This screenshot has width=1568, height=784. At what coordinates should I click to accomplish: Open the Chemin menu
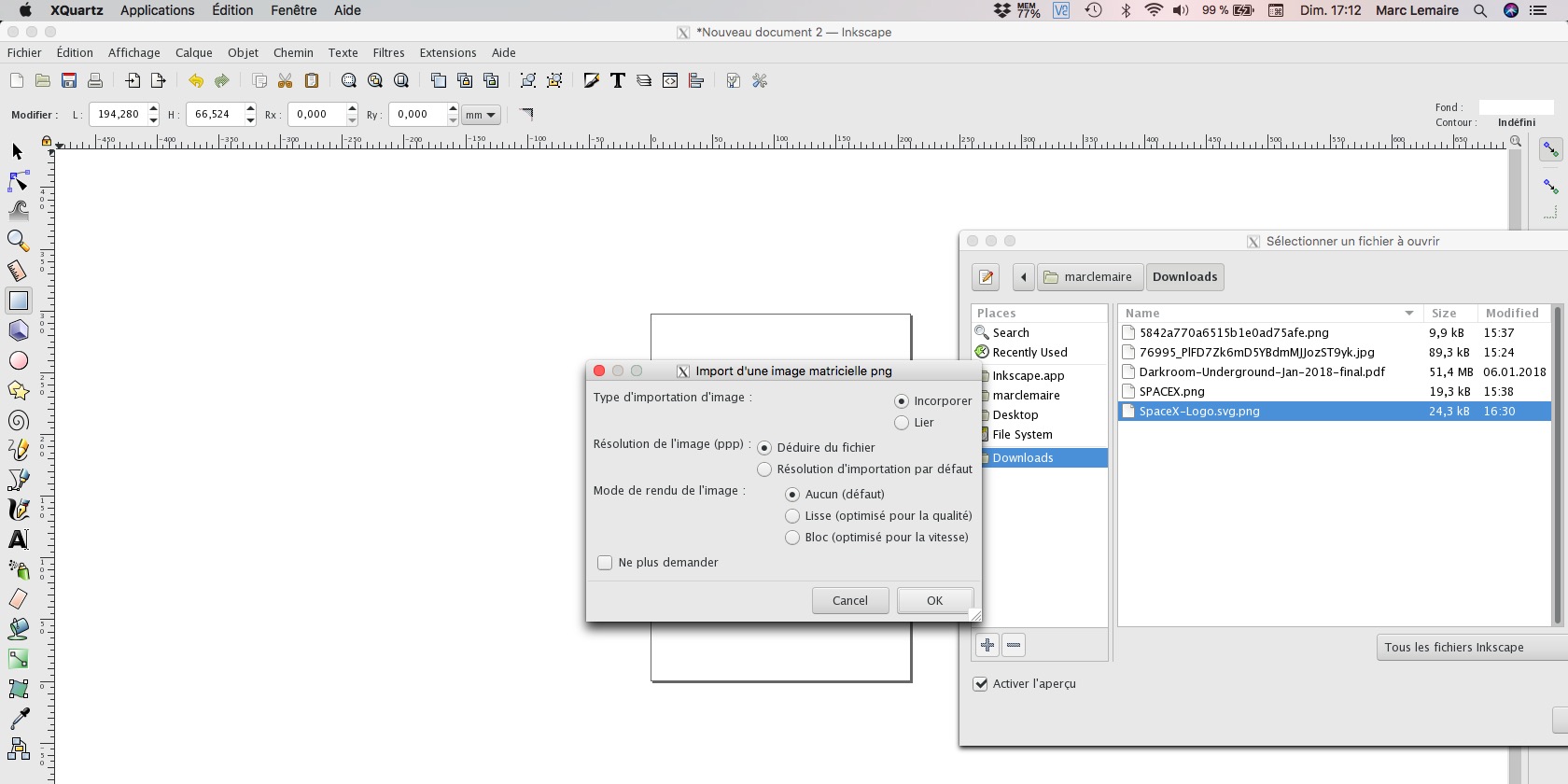[293, 53]
